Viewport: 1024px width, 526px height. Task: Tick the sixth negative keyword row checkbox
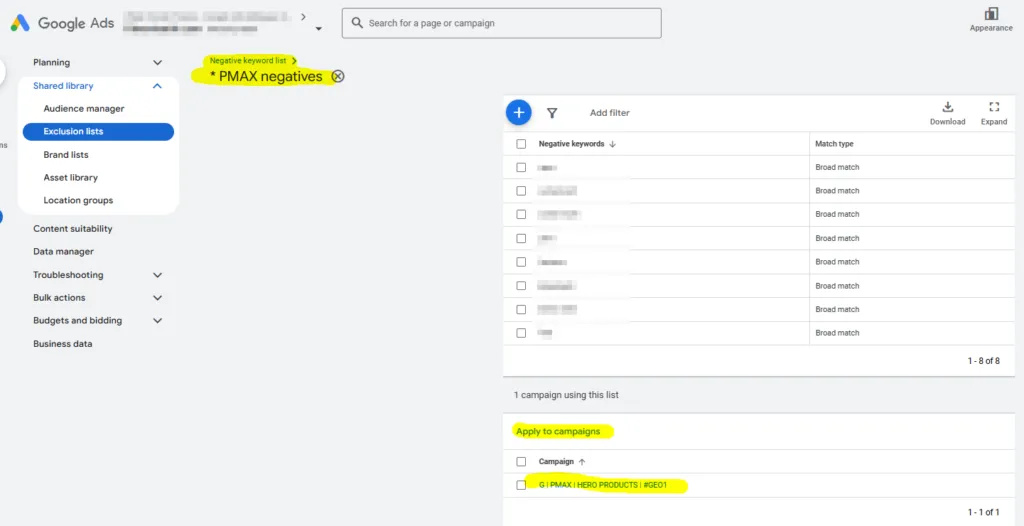pyautogui.click(x=521, y=286)
